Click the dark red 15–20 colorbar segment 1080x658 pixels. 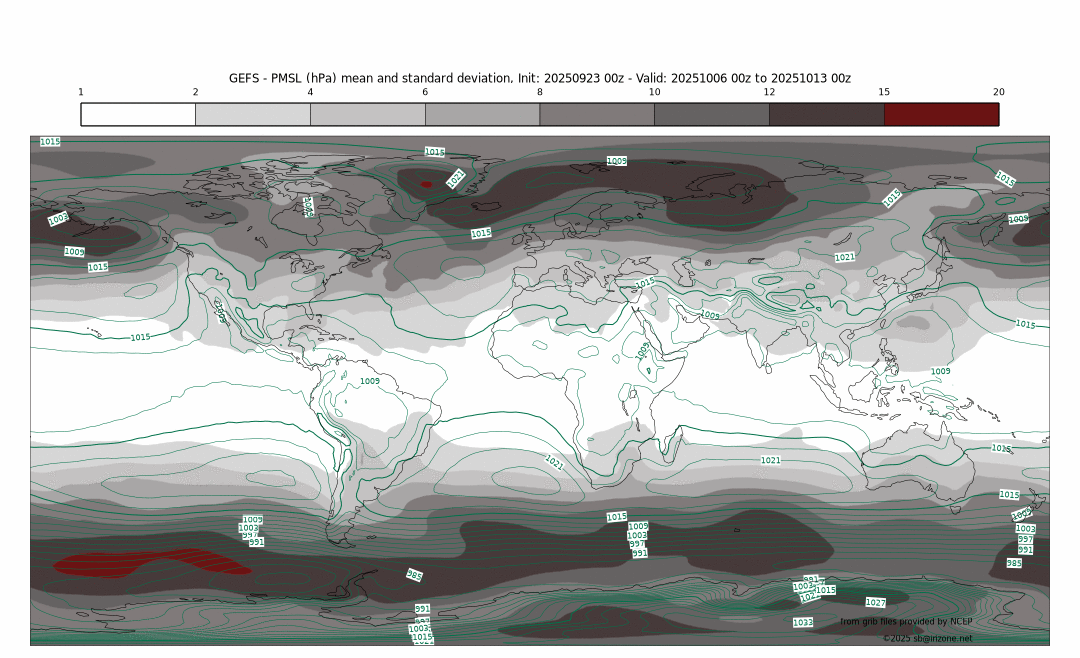click(941, 114)
